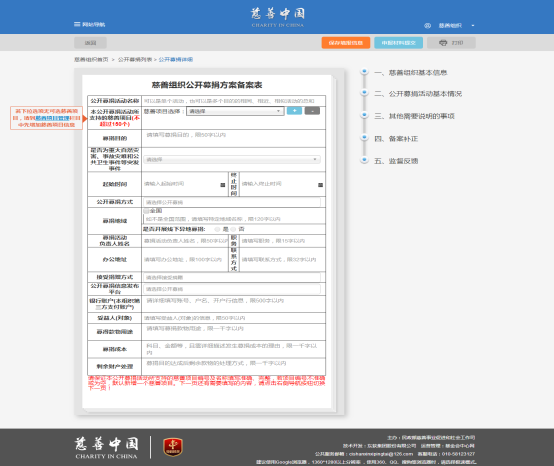The height and width of the screenshot is (466, 554).
Task: Click the timeline dot for 公开募捐活动基本情况
Action: pyautogui.click(x=364, y=93)
